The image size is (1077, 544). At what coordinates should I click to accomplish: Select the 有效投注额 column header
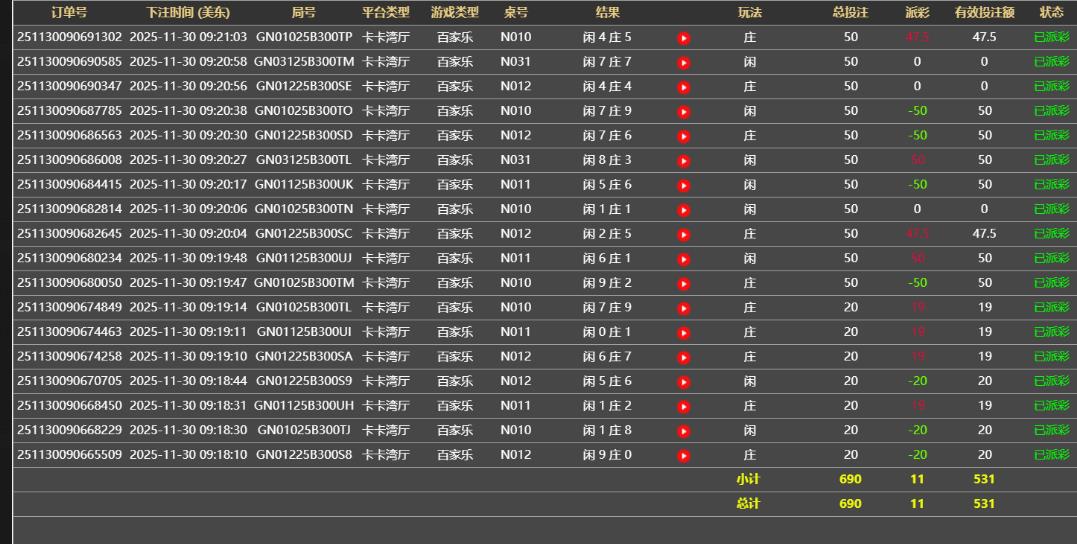tap(984, 13)
